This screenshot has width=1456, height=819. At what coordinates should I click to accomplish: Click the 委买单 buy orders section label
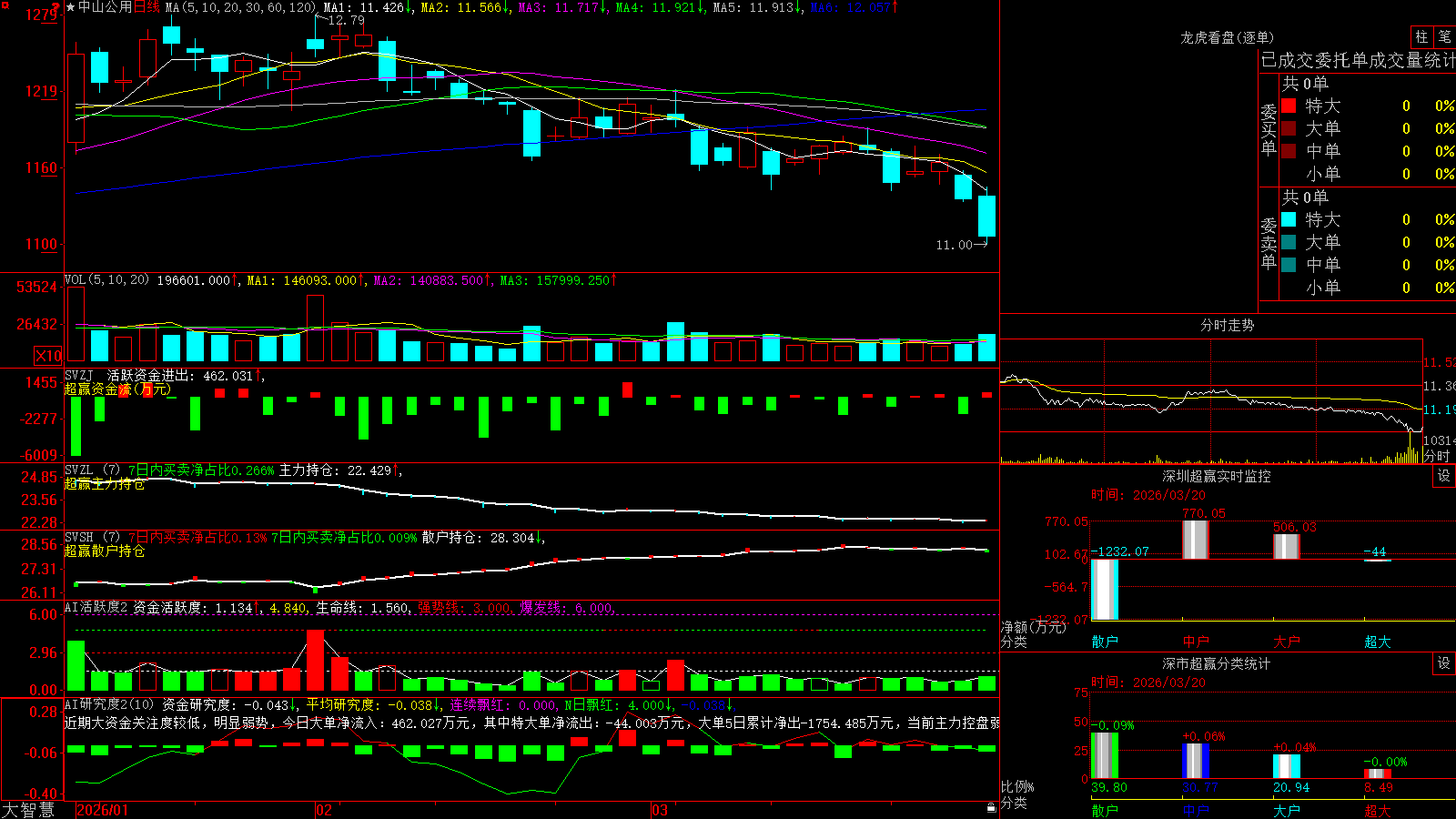(x=1269, y=129)
